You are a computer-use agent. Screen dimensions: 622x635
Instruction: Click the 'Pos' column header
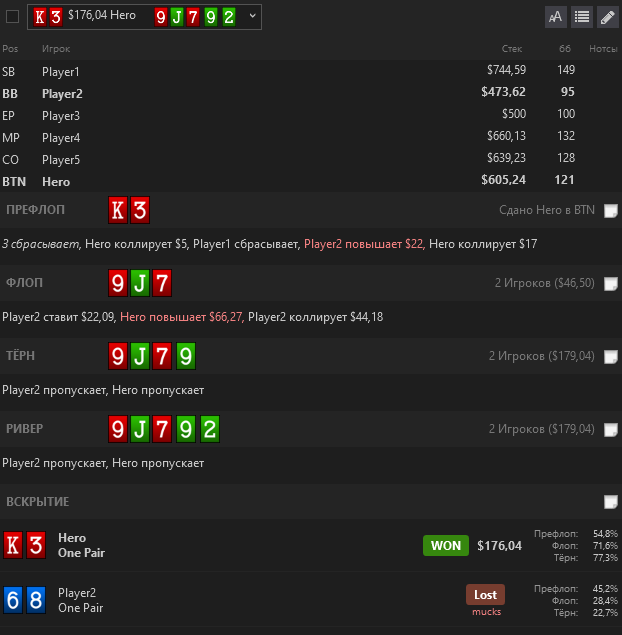coord(10,49)
